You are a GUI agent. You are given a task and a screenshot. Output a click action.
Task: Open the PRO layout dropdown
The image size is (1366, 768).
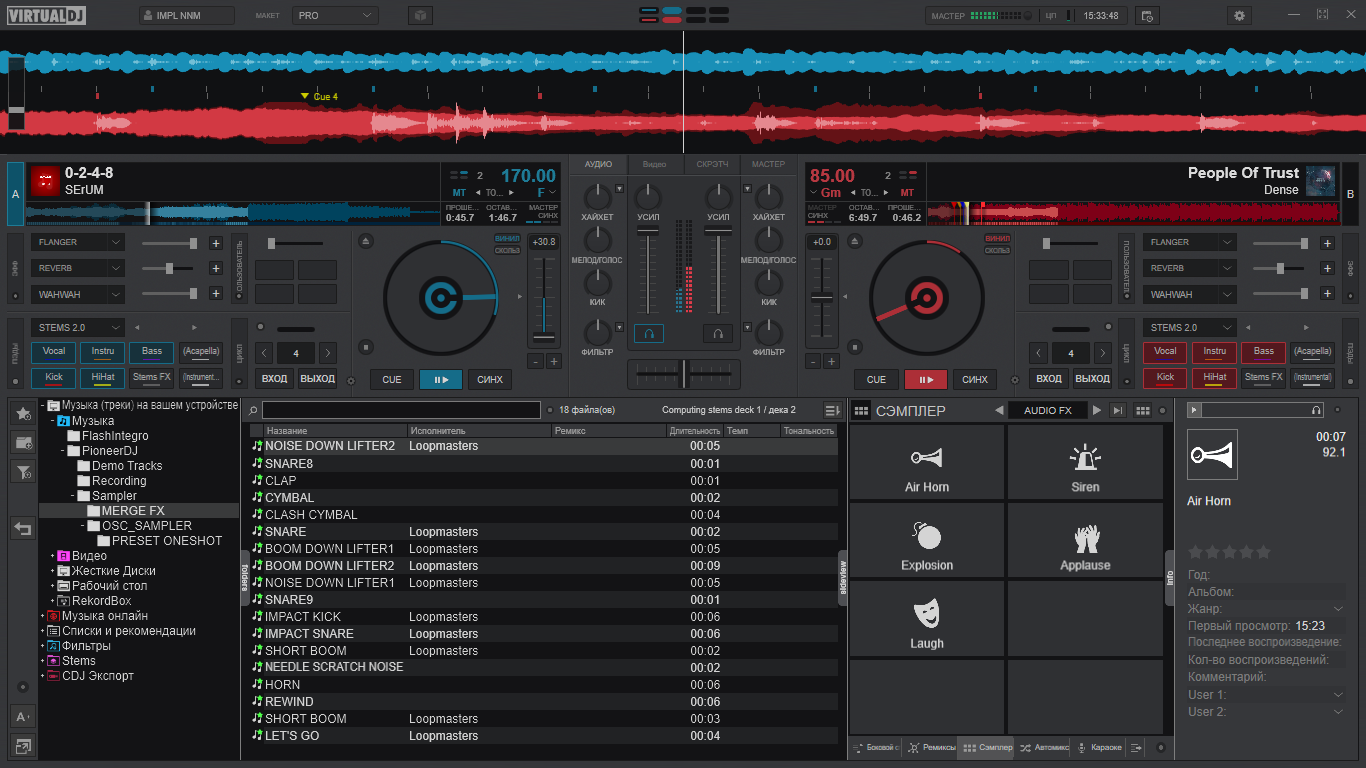click(335, 16)
